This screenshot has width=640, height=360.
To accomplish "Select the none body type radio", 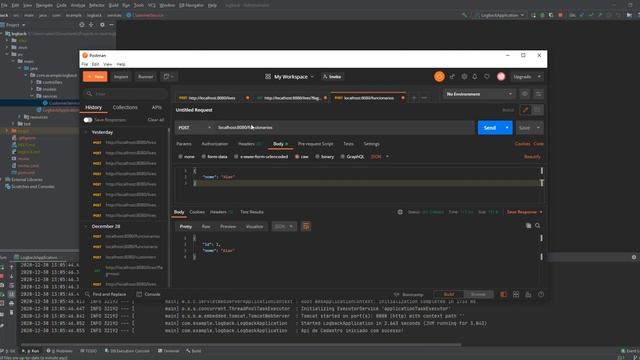I will (x=180, y=157).
